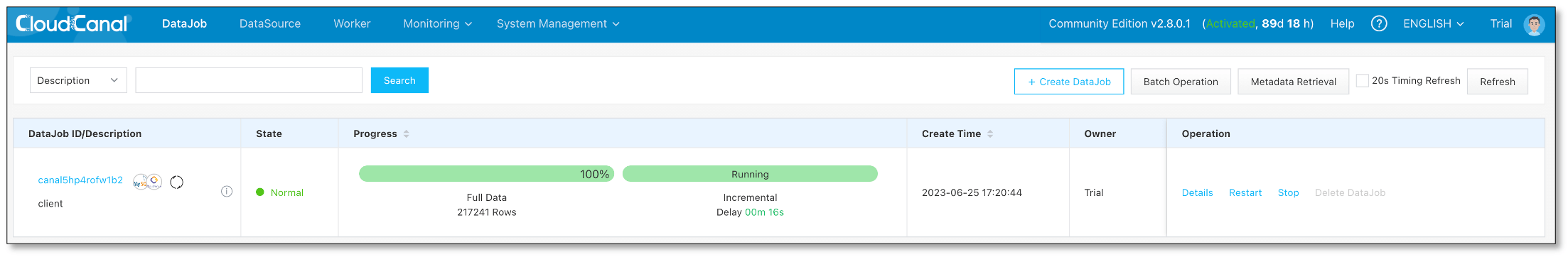The height and width of the screenshot is (257, 1568).
Task: Expand the Monitoring menu
Action: tap(437, 23)
